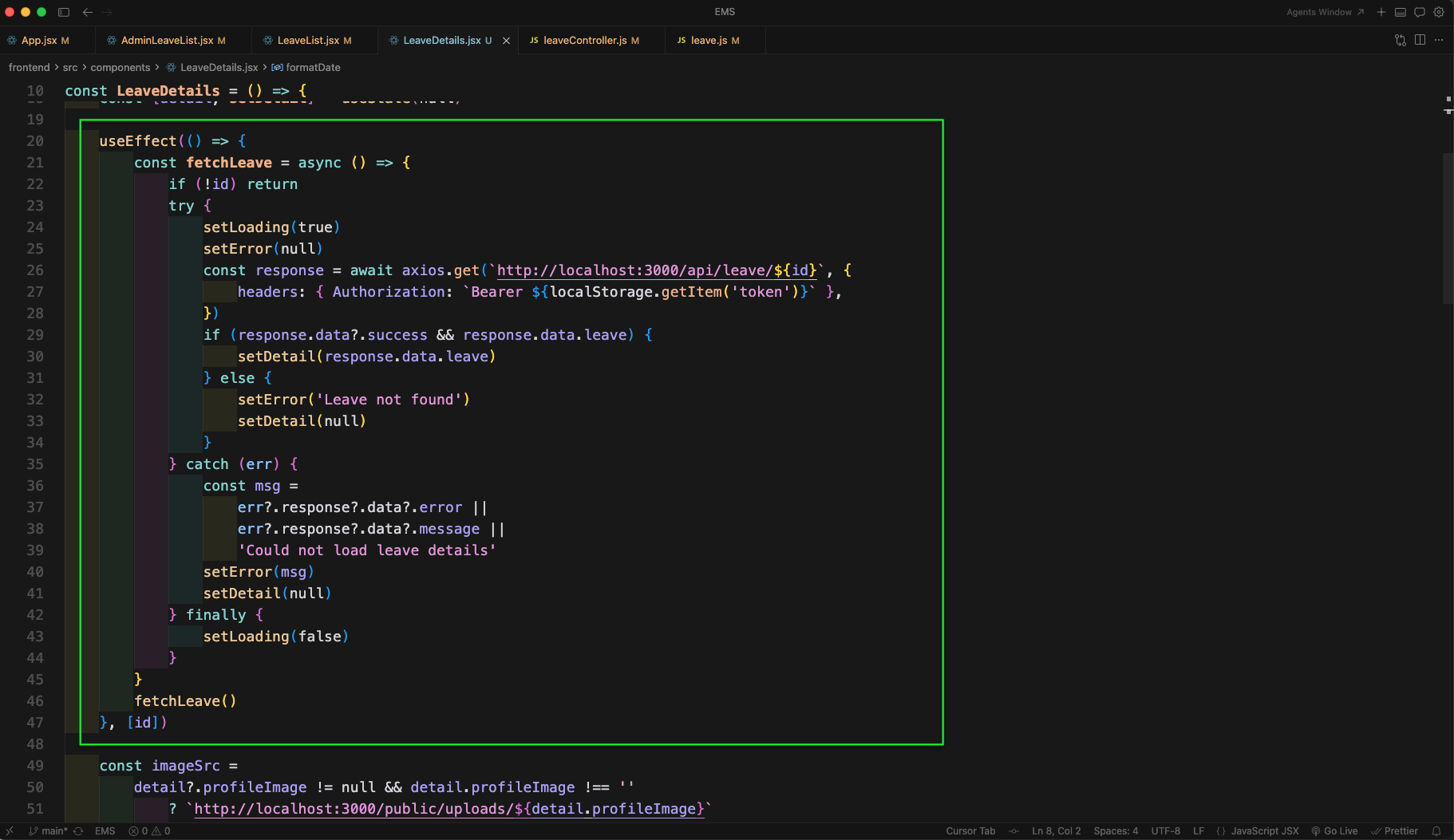Toggle the sidebar layout icon in title bar

point(64,12)
